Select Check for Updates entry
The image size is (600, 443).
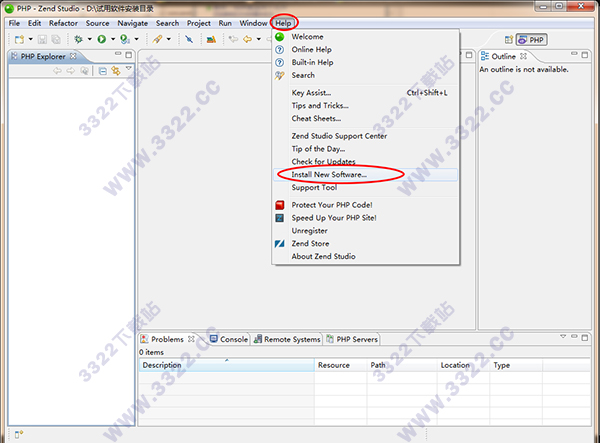click(365, 162)
